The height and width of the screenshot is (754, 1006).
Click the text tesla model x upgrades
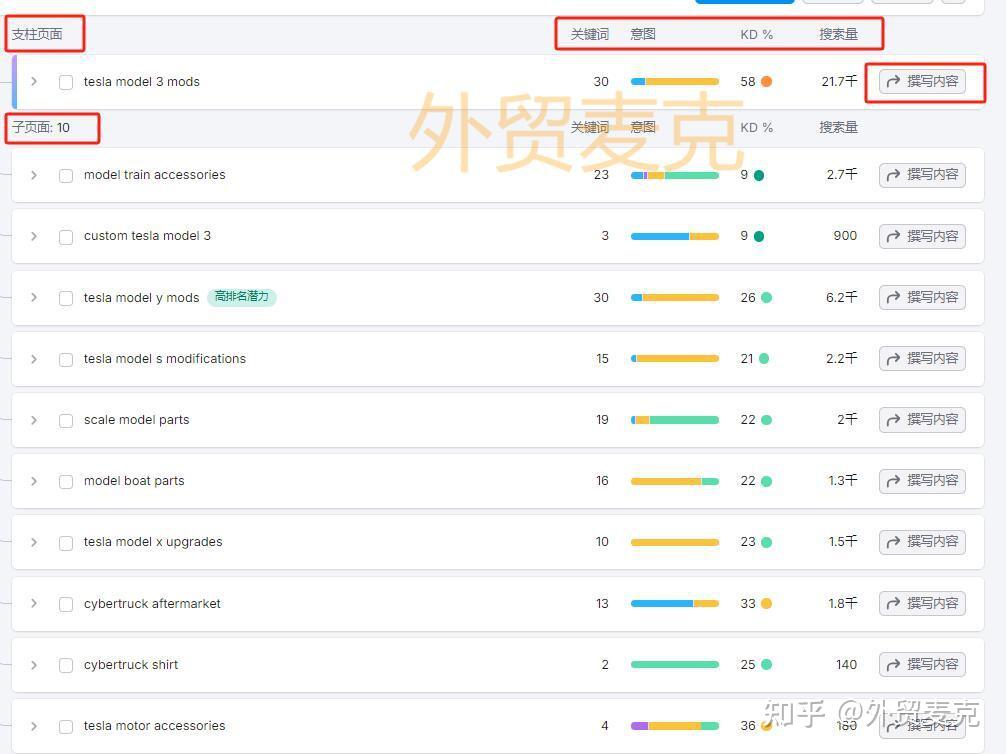[x=153, y=542]
